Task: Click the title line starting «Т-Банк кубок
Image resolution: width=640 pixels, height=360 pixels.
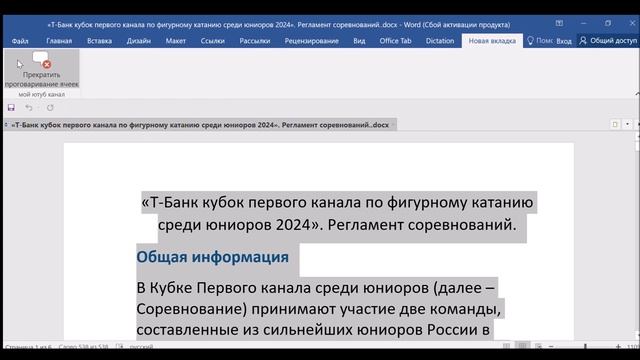Action: point(337,202)
